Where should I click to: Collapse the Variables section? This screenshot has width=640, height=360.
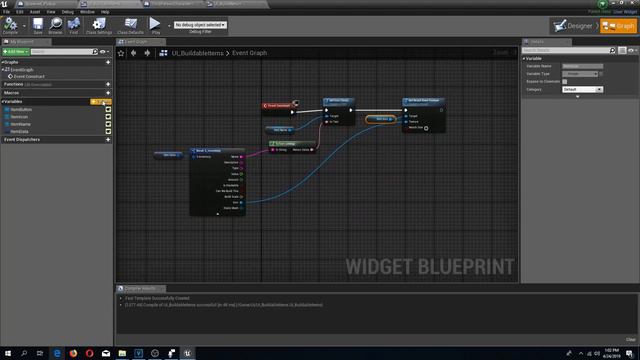coord(2,102)
